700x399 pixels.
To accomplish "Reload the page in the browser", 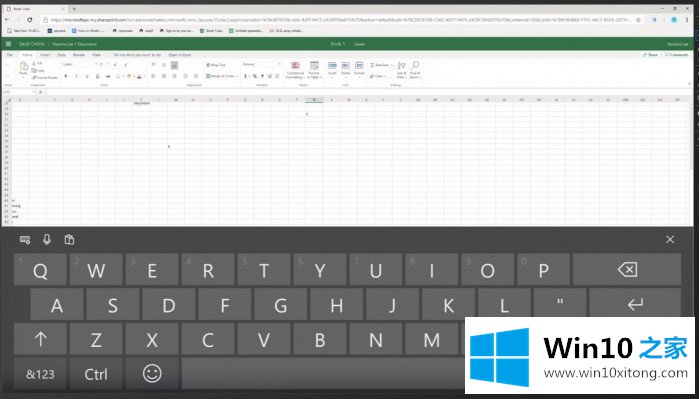I will pyautogui.click(x=29, y=20).
